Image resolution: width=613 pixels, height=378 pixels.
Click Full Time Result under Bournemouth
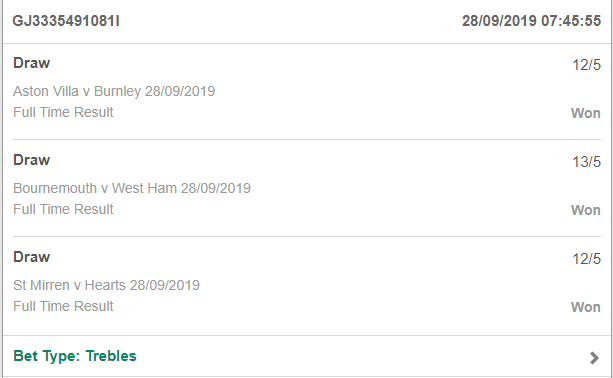click(x=63, y=210)
